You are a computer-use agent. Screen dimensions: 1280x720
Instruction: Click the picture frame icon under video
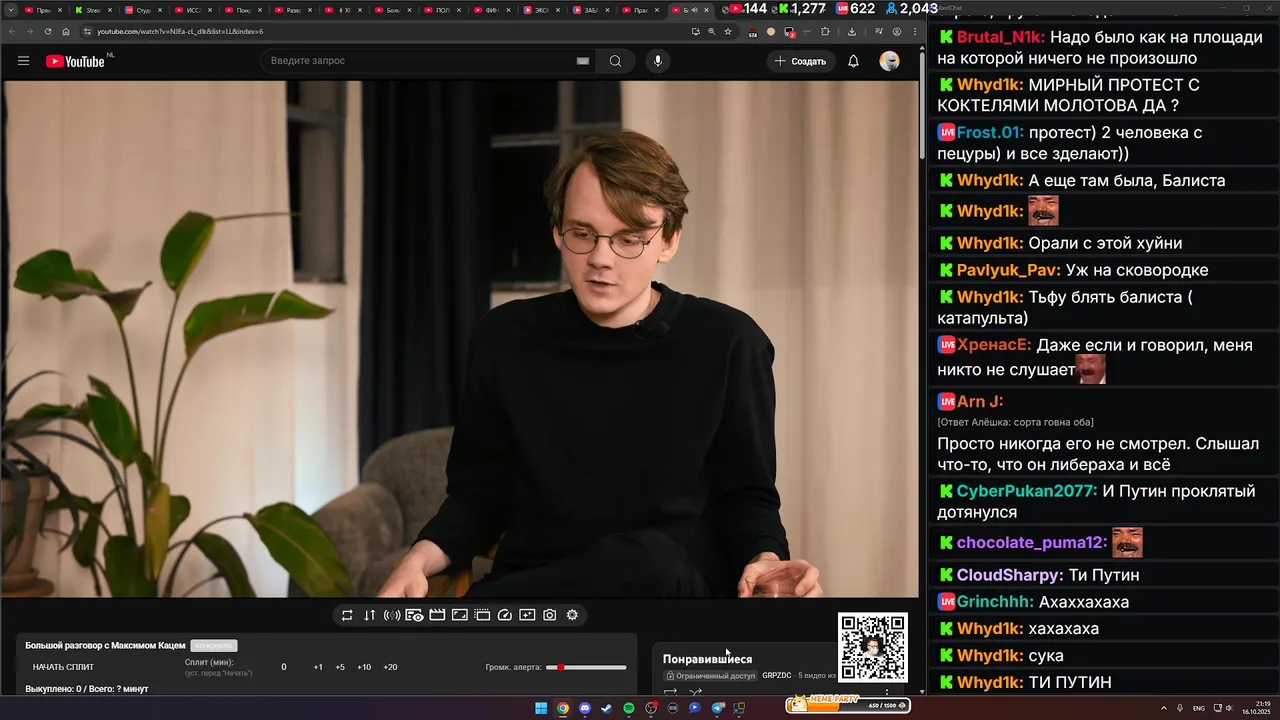pyautogui.click(x=460, y=615)
